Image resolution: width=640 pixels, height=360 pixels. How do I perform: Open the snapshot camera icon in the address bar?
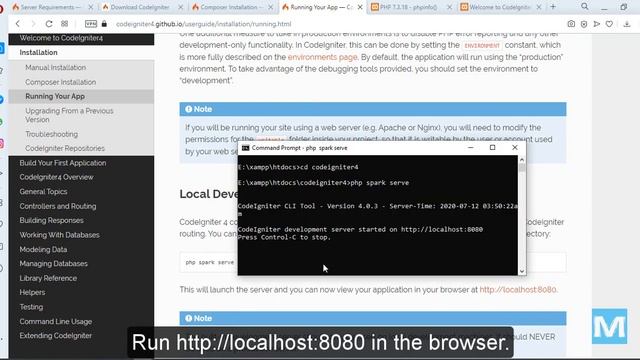click(x=571, y=24)
